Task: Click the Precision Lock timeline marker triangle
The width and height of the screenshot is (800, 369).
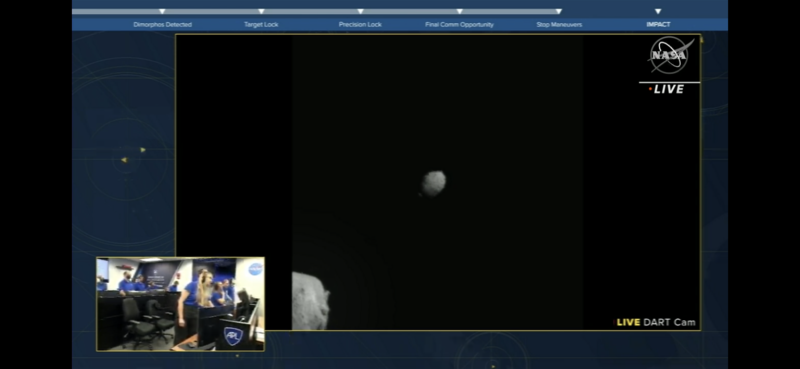Action: tap(360, 11)
